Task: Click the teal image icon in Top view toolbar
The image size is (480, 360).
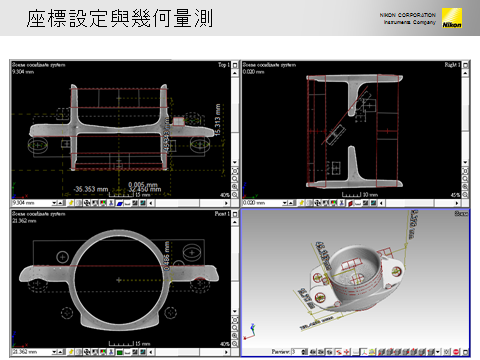Action: click(x=143, y=203)
